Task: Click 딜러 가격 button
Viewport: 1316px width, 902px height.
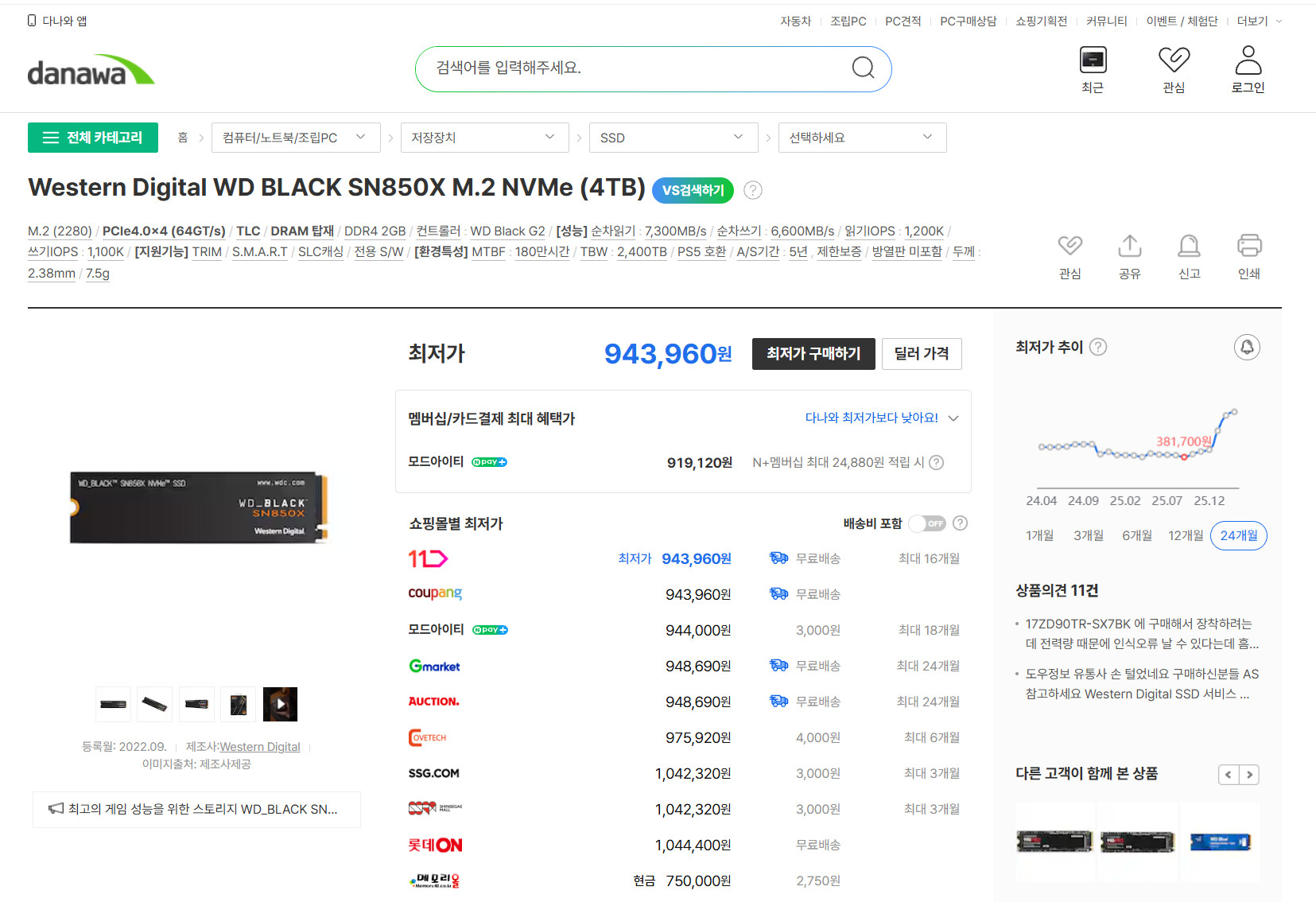Action: (x=922, y=354)
